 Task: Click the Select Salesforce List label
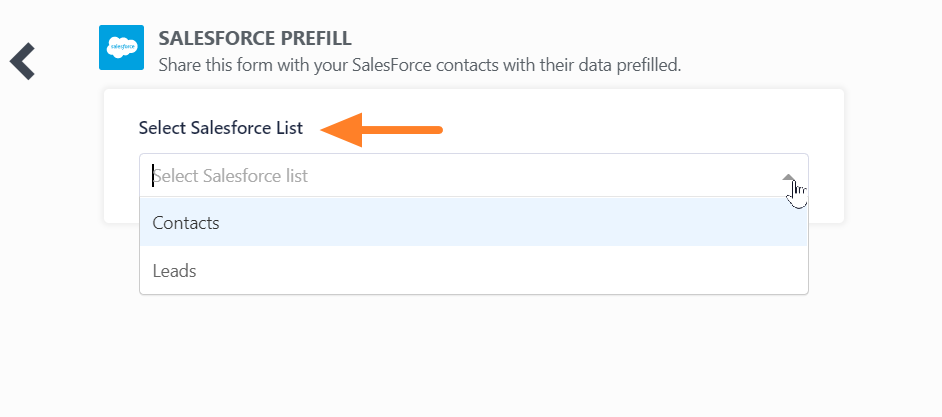tap(220, 128)
